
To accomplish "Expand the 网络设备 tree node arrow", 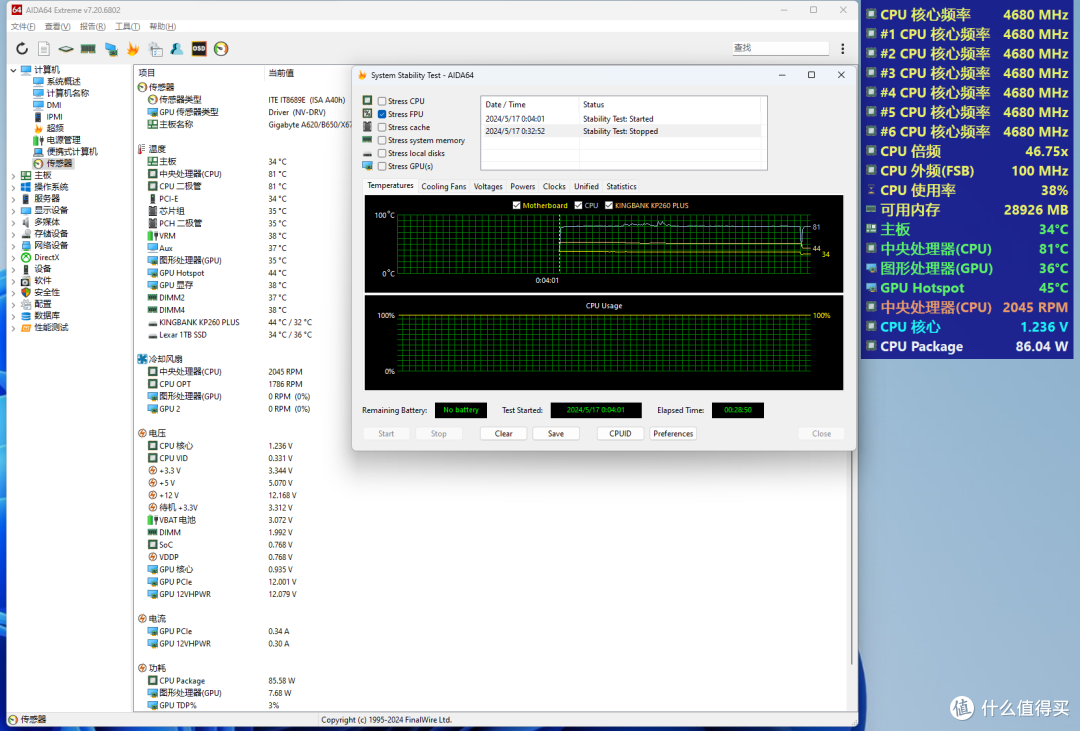I will tap(13, 246).
